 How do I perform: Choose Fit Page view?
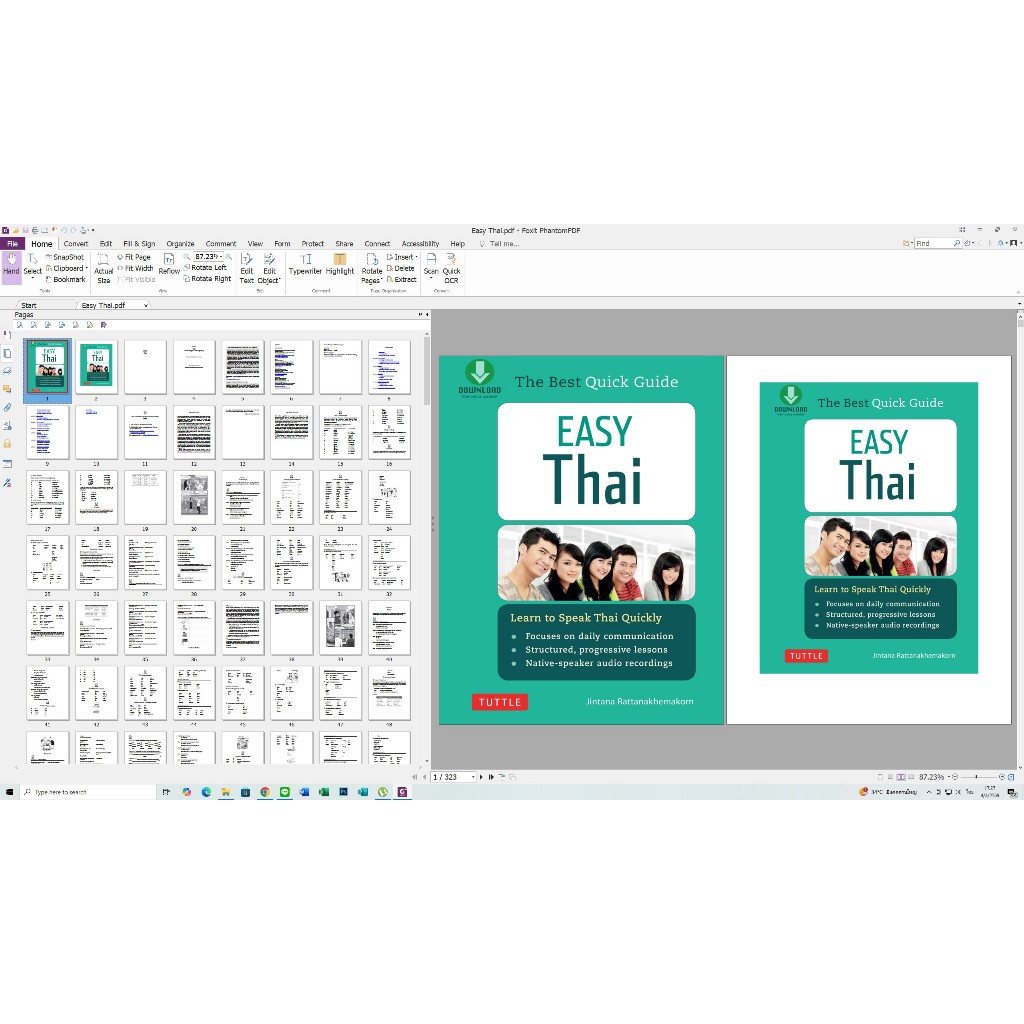pyautogui.click(x=134, y=257)
